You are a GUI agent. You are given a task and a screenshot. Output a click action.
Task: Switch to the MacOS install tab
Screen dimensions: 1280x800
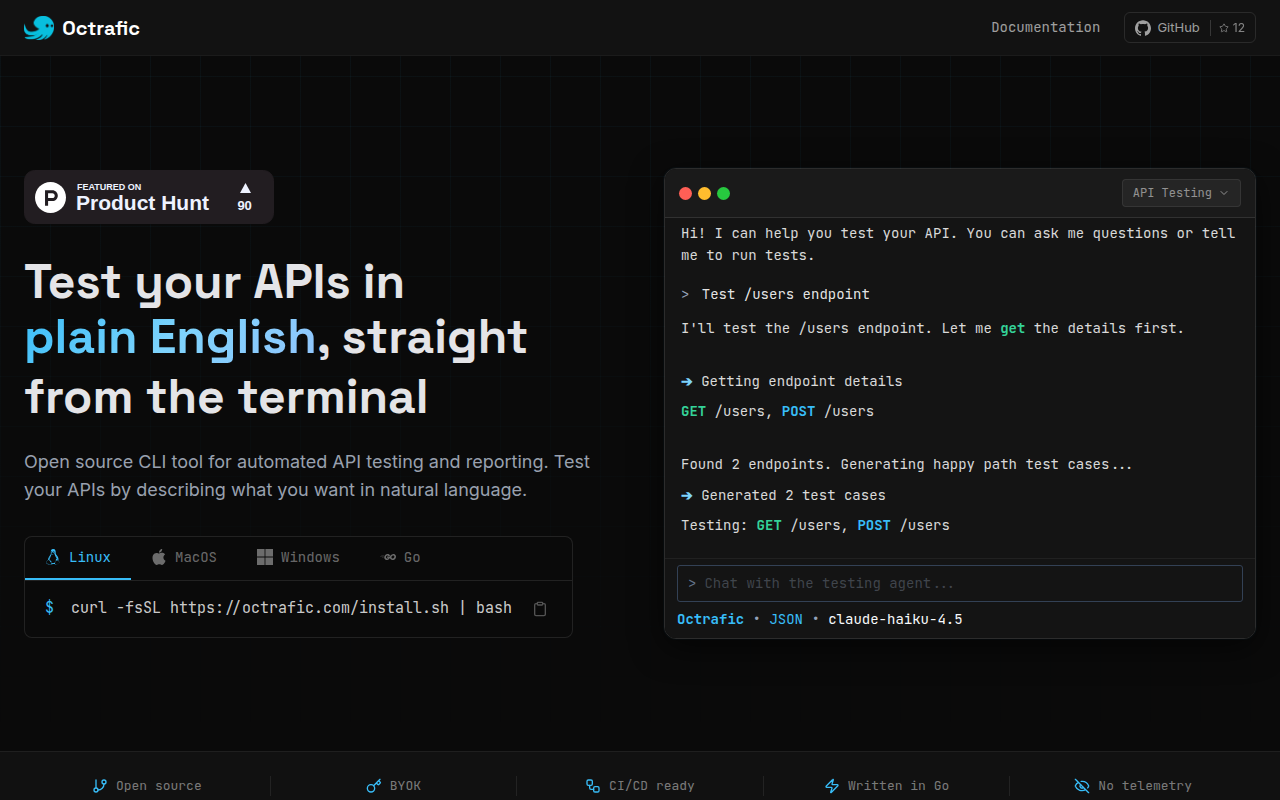pyautogui.click(x=184, y=557)
